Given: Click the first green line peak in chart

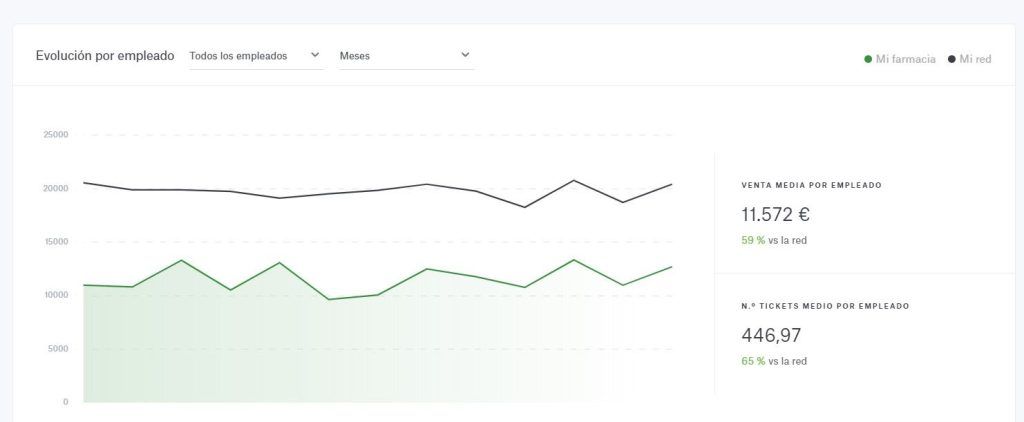Looking at the screenshot, I should (x=182, y=260).
